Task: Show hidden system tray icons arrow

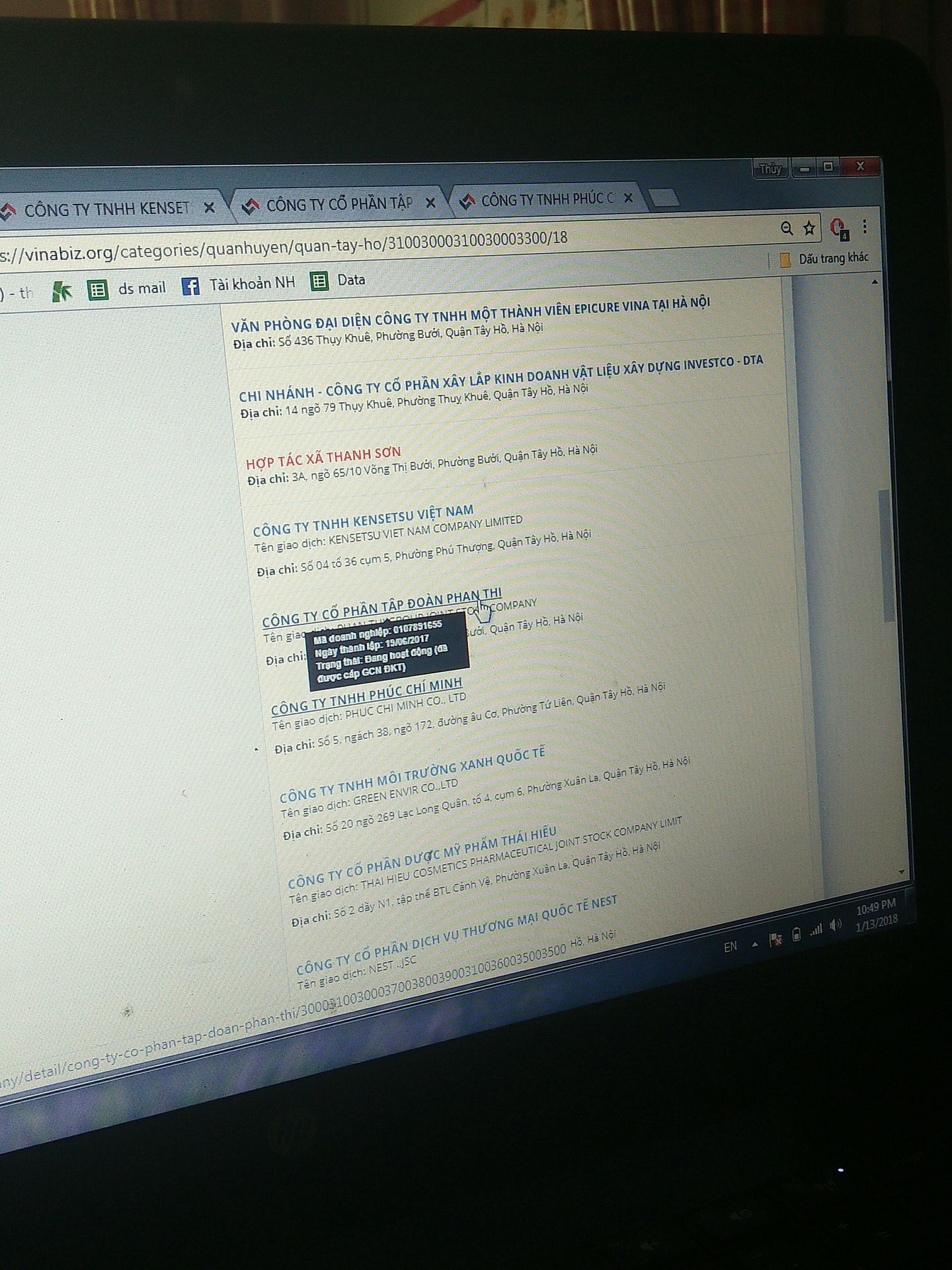Action: 755,944
